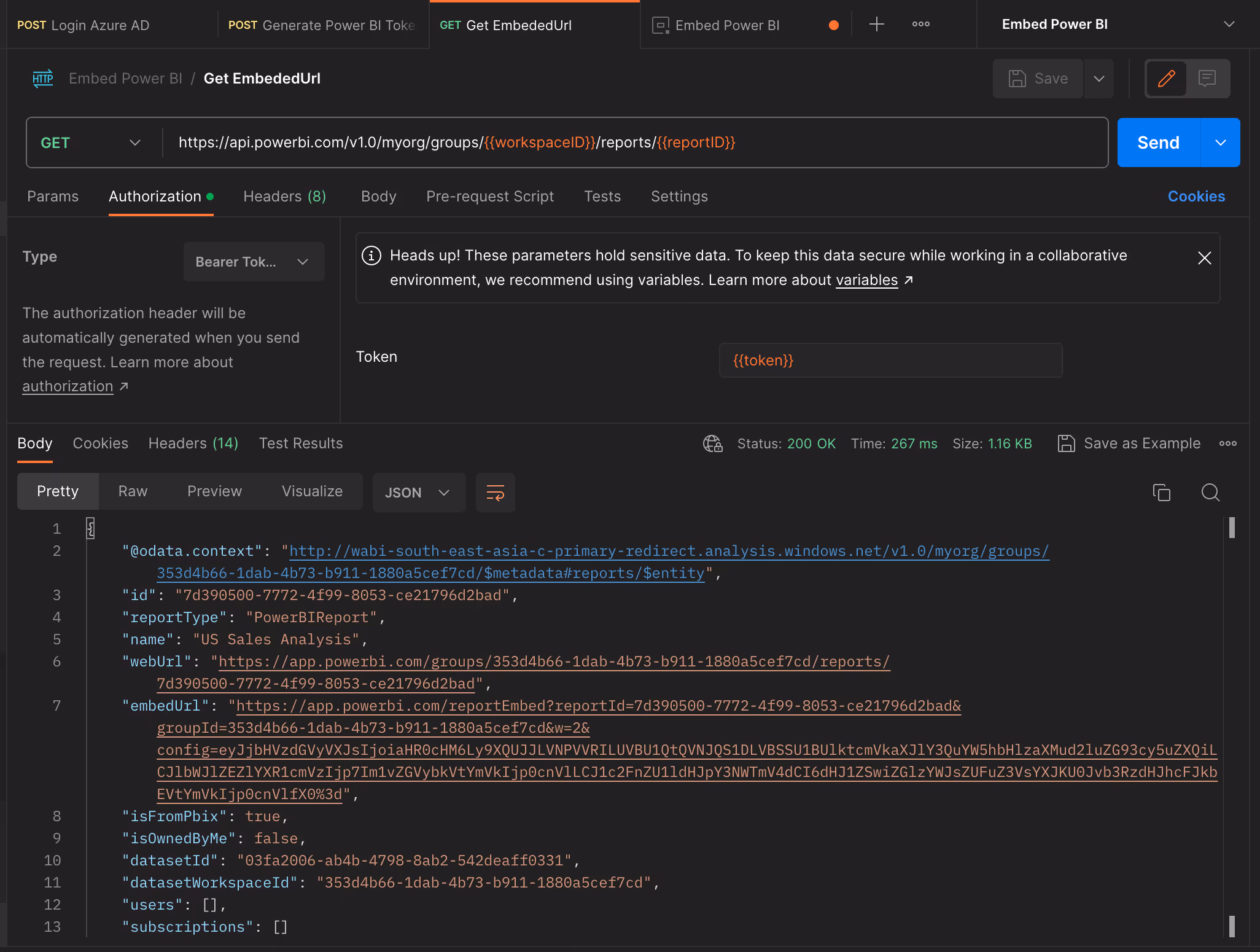Dismiss the heads-up sensitive data banner
The height and width of the screenshot is (952, 1260).
click(1205, 258)
